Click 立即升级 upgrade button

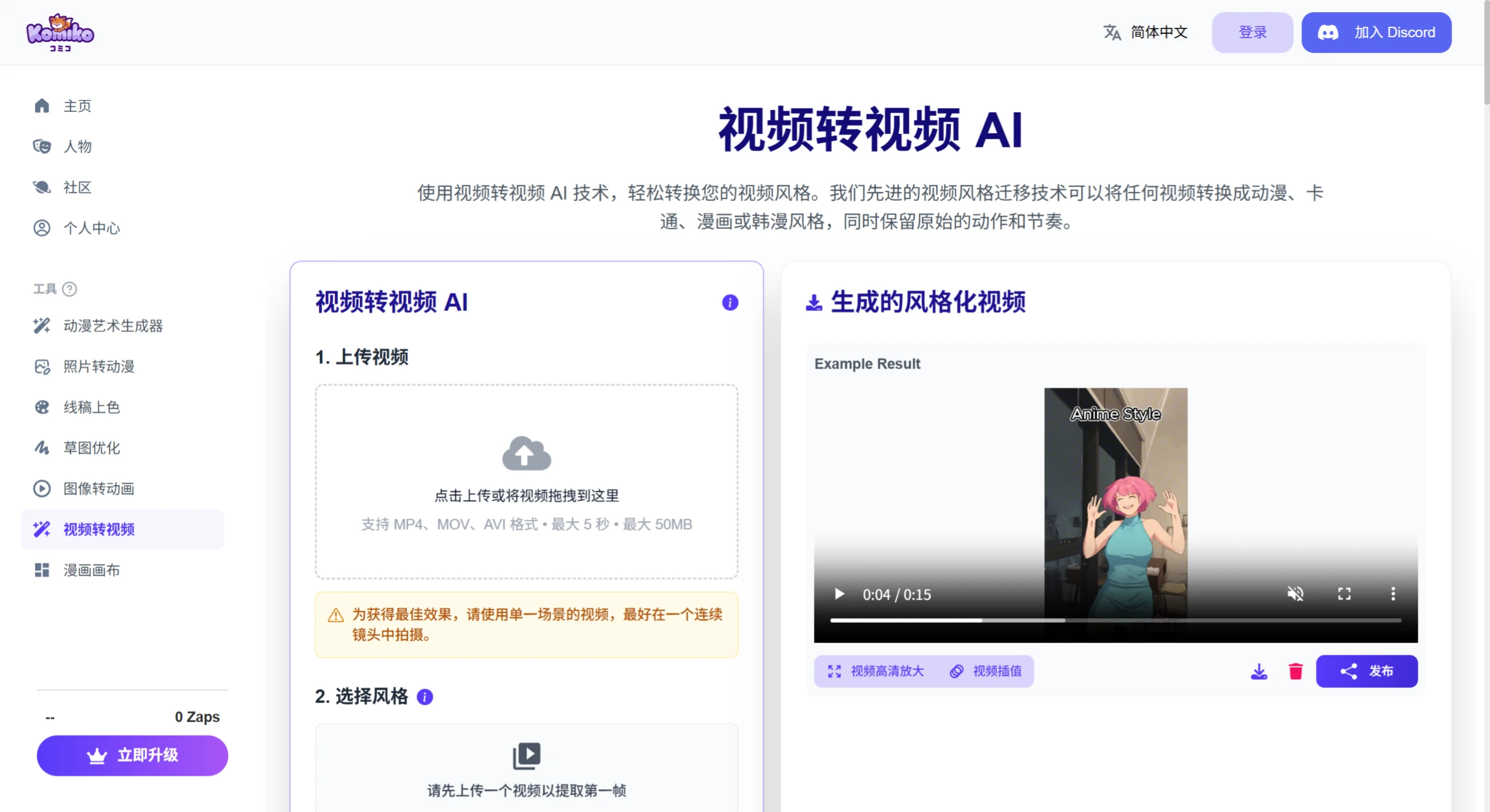tap(132, 755)
